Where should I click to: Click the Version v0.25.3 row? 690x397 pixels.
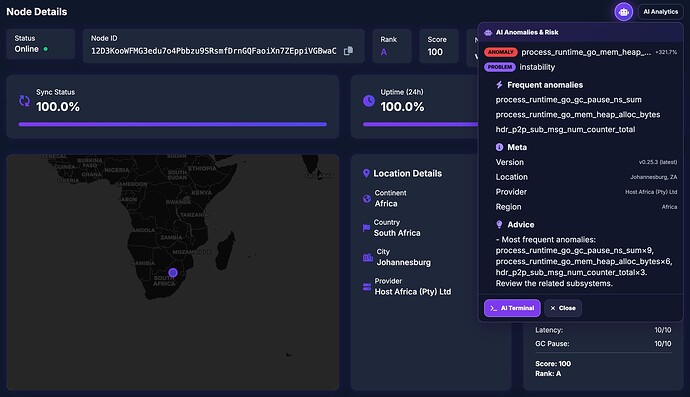click(x=586, y=162)
